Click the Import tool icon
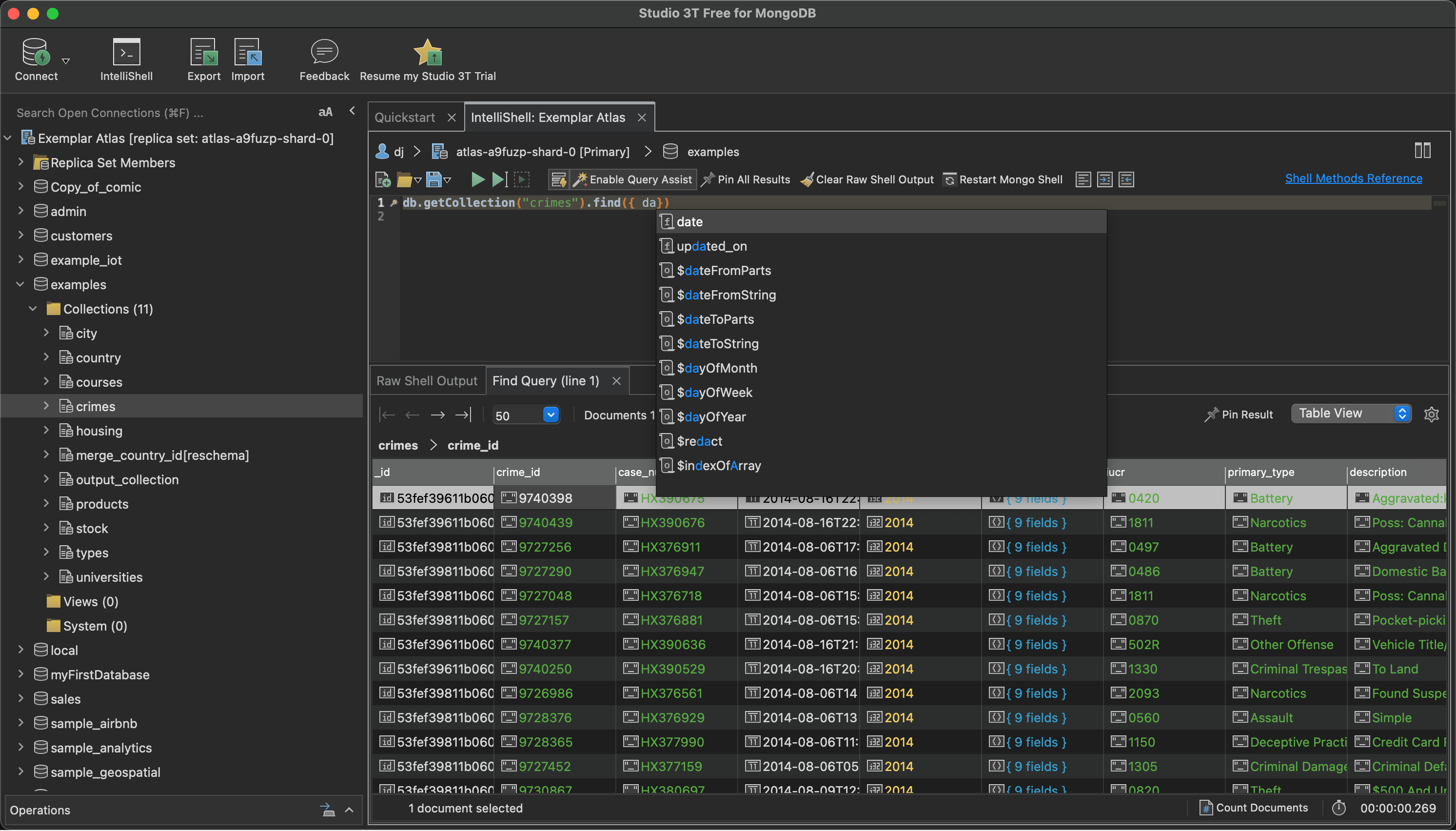Viewport: 1456px width, 831px height. coord(246,57)
